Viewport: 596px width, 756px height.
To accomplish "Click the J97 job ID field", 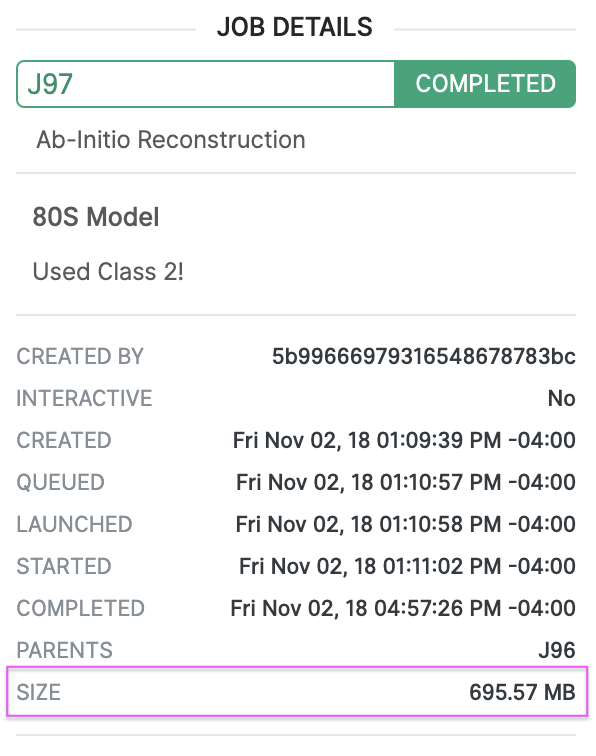I will pyautogui.click(x=205, y=84).
